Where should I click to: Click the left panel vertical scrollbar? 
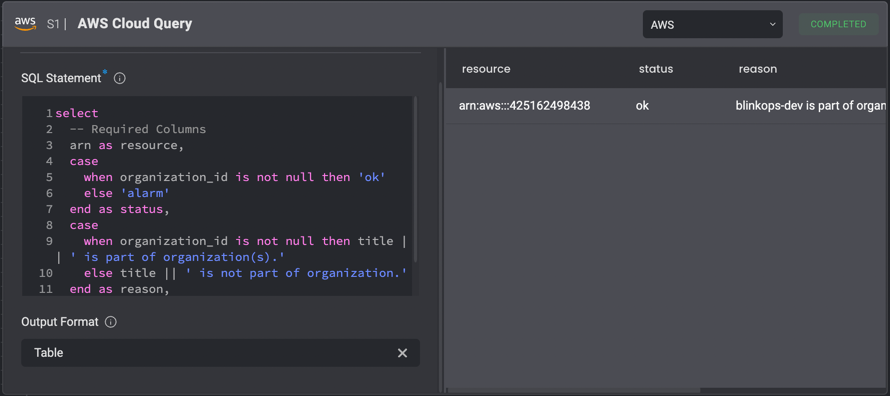pyautogui.click(x=440, y=238)
